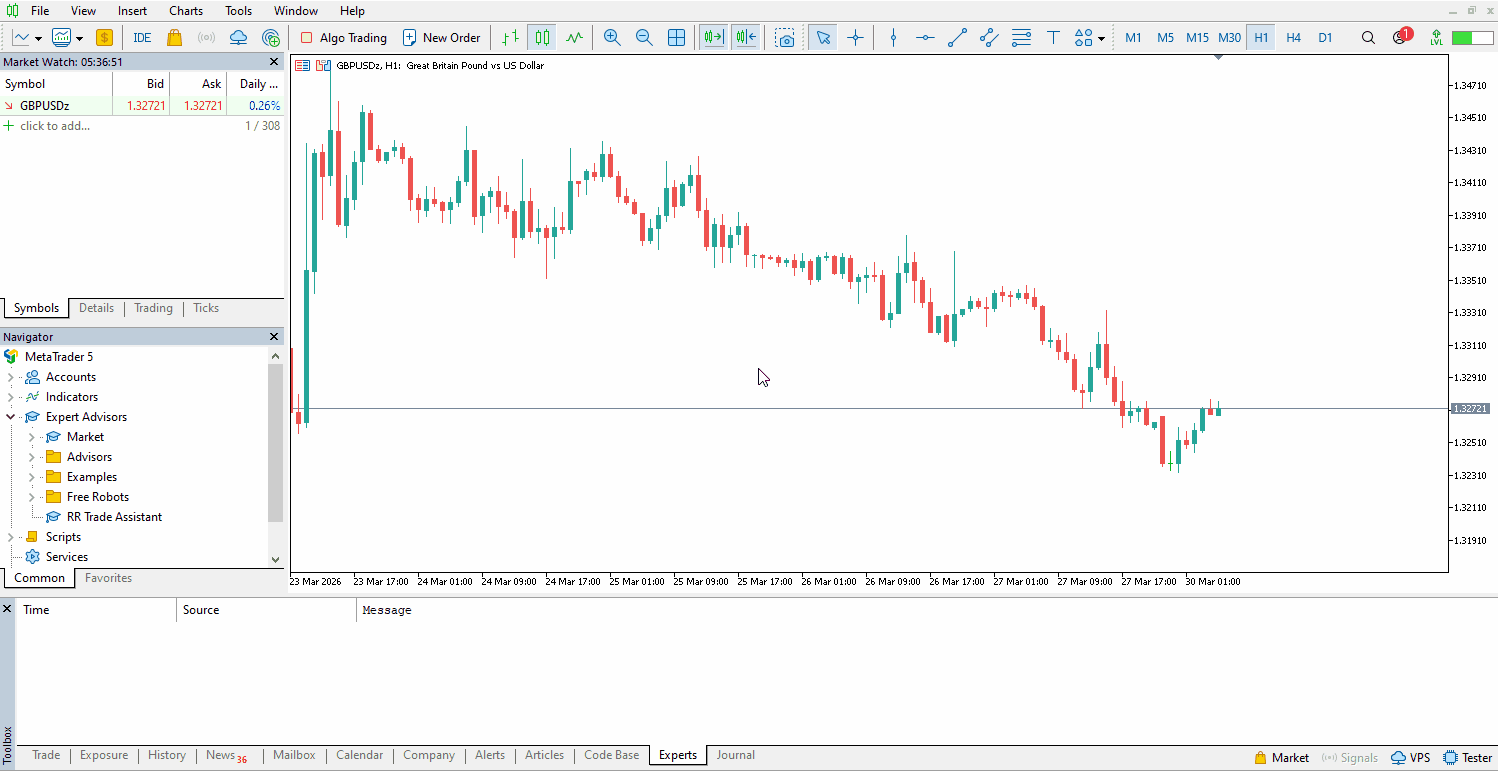Click the zoom in magnifier icon
1498x771 pixels.
pos(612,38)
